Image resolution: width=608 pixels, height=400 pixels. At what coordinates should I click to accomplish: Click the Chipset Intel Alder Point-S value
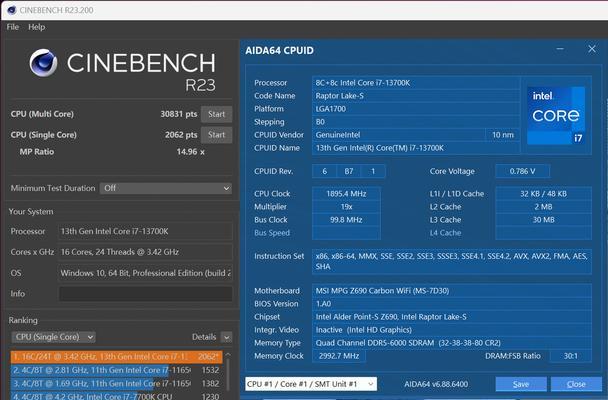(452, 317)
